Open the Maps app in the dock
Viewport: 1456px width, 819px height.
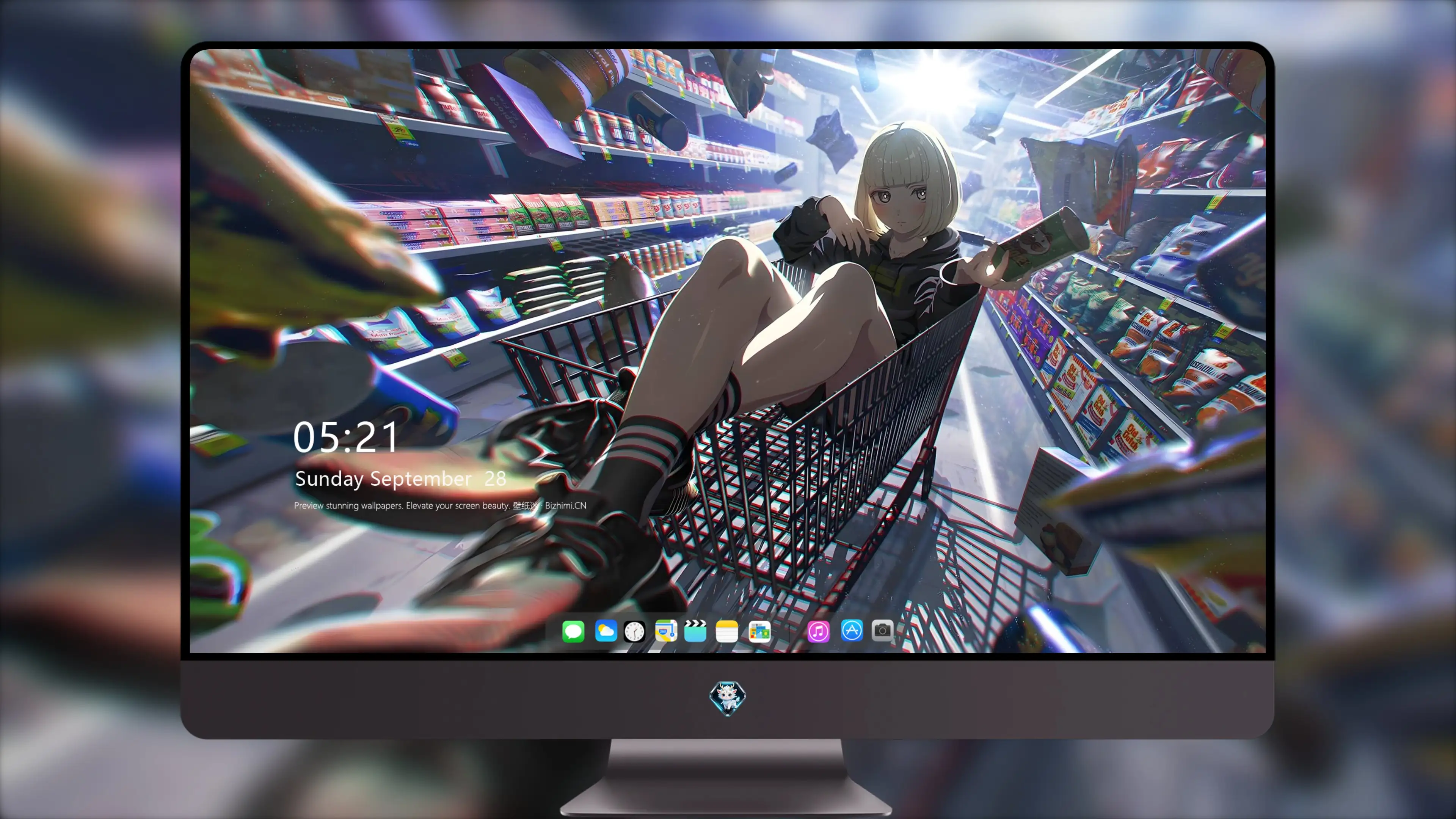coord(666,631)
